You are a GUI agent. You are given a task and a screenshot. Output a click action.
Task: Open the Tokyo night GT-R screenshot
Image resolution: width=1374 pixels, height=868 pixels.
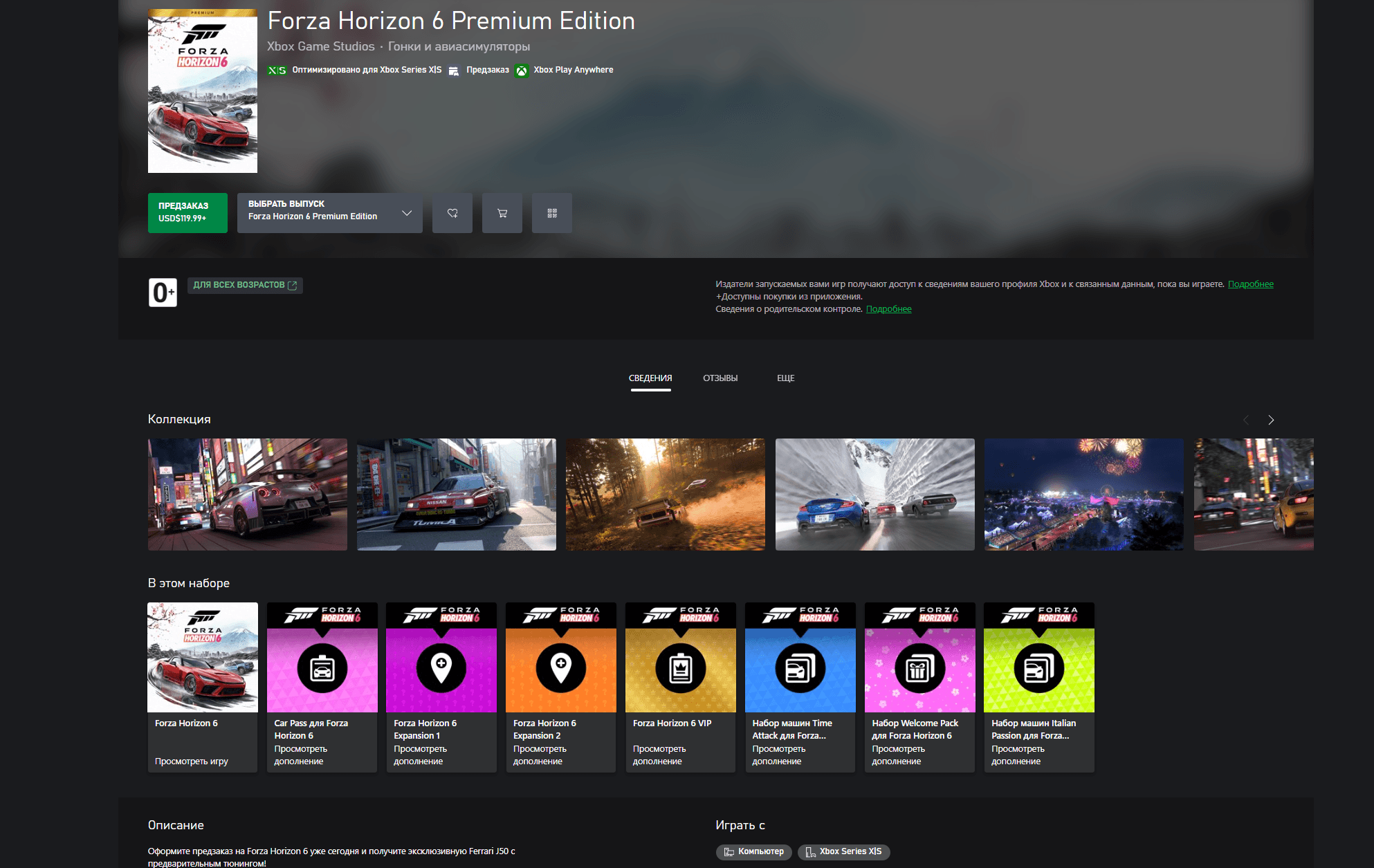click(x=248, y=495)
